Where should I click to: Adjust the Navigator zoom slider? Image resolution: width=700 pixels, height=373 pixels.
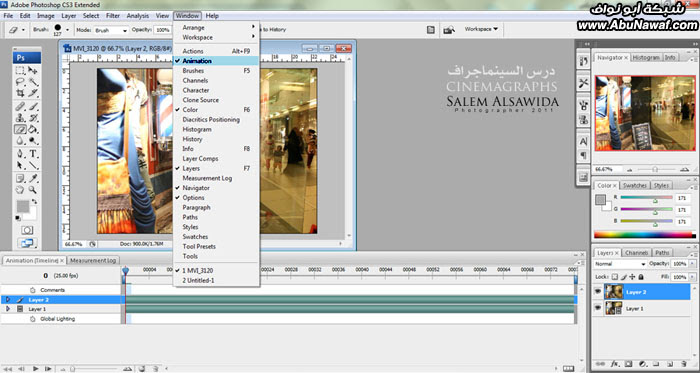coord(655,170)
